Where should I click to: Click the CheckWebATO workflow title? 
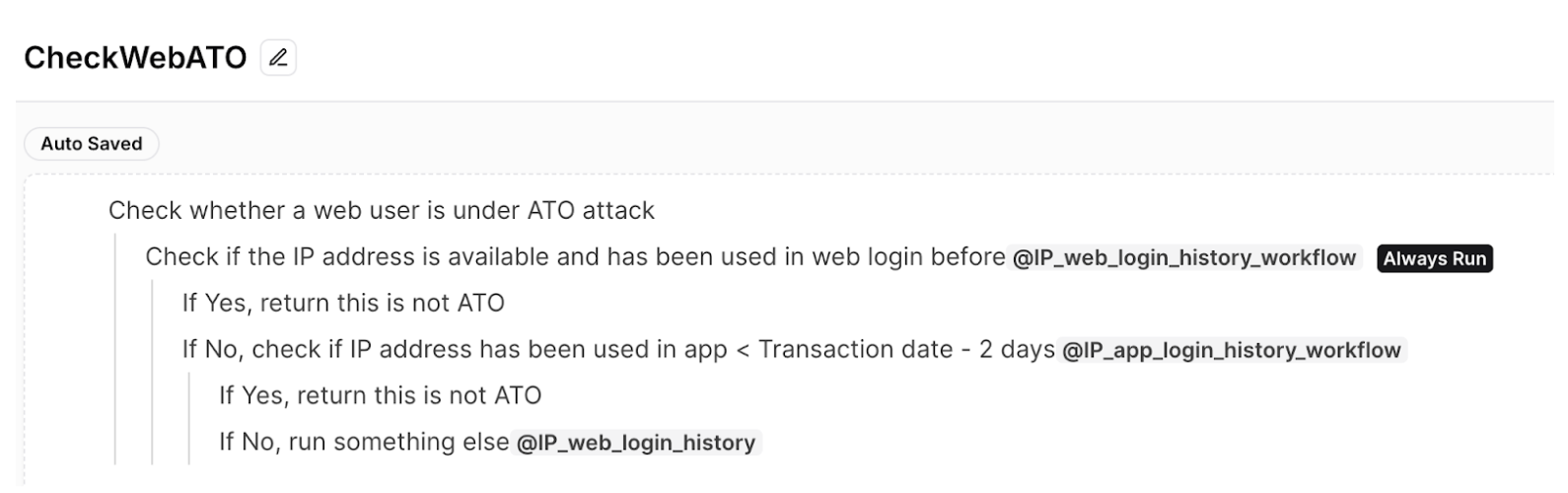[135, 58]
